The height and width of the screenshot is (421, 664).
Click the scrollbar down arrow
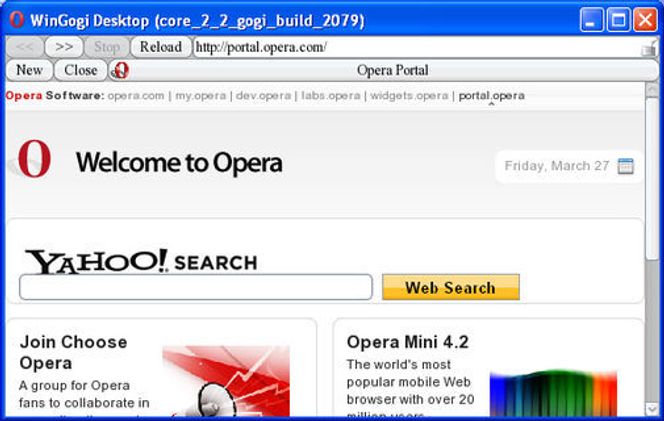652,408
